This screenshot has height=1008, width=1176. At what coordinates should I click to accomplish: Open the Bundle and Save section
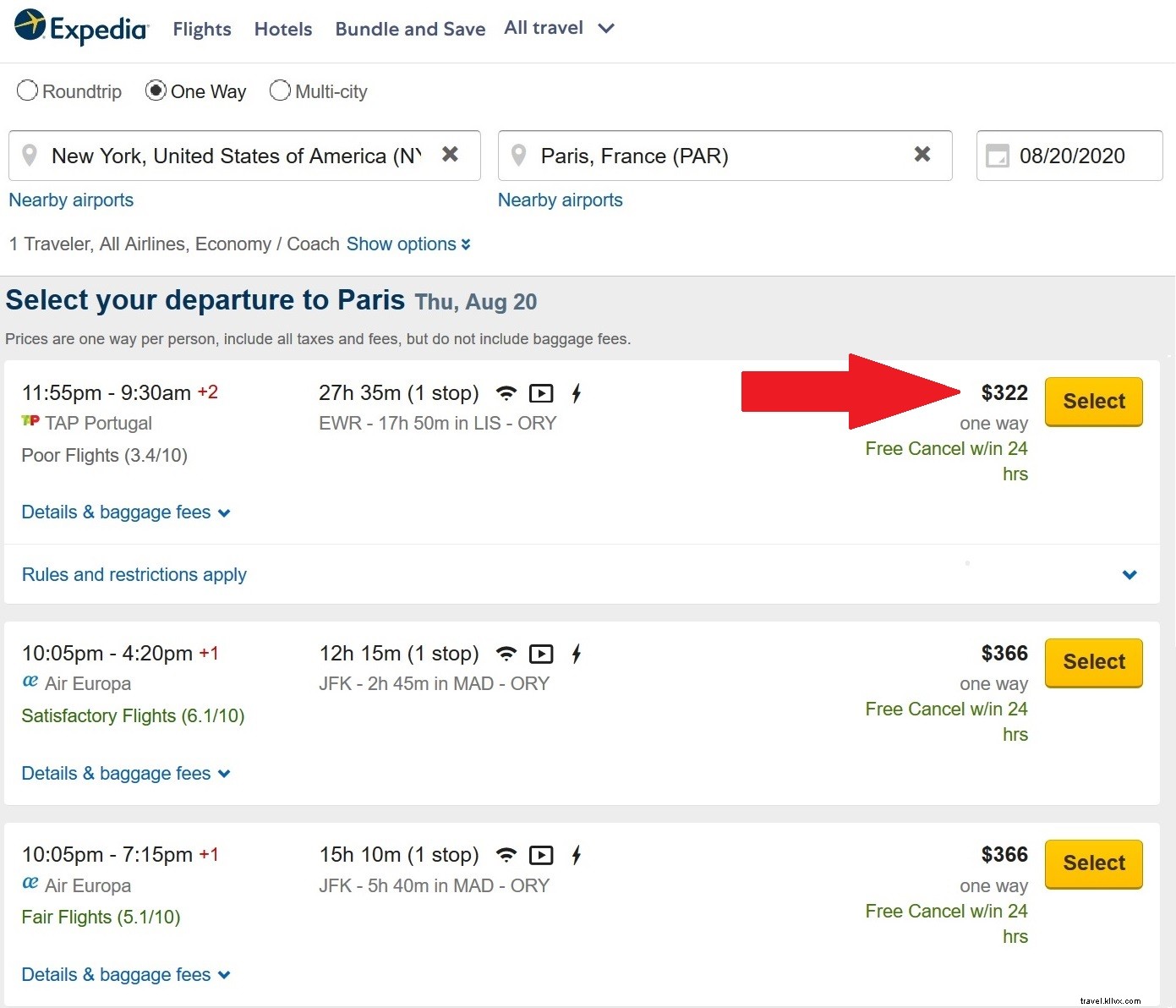coord(410,28)
